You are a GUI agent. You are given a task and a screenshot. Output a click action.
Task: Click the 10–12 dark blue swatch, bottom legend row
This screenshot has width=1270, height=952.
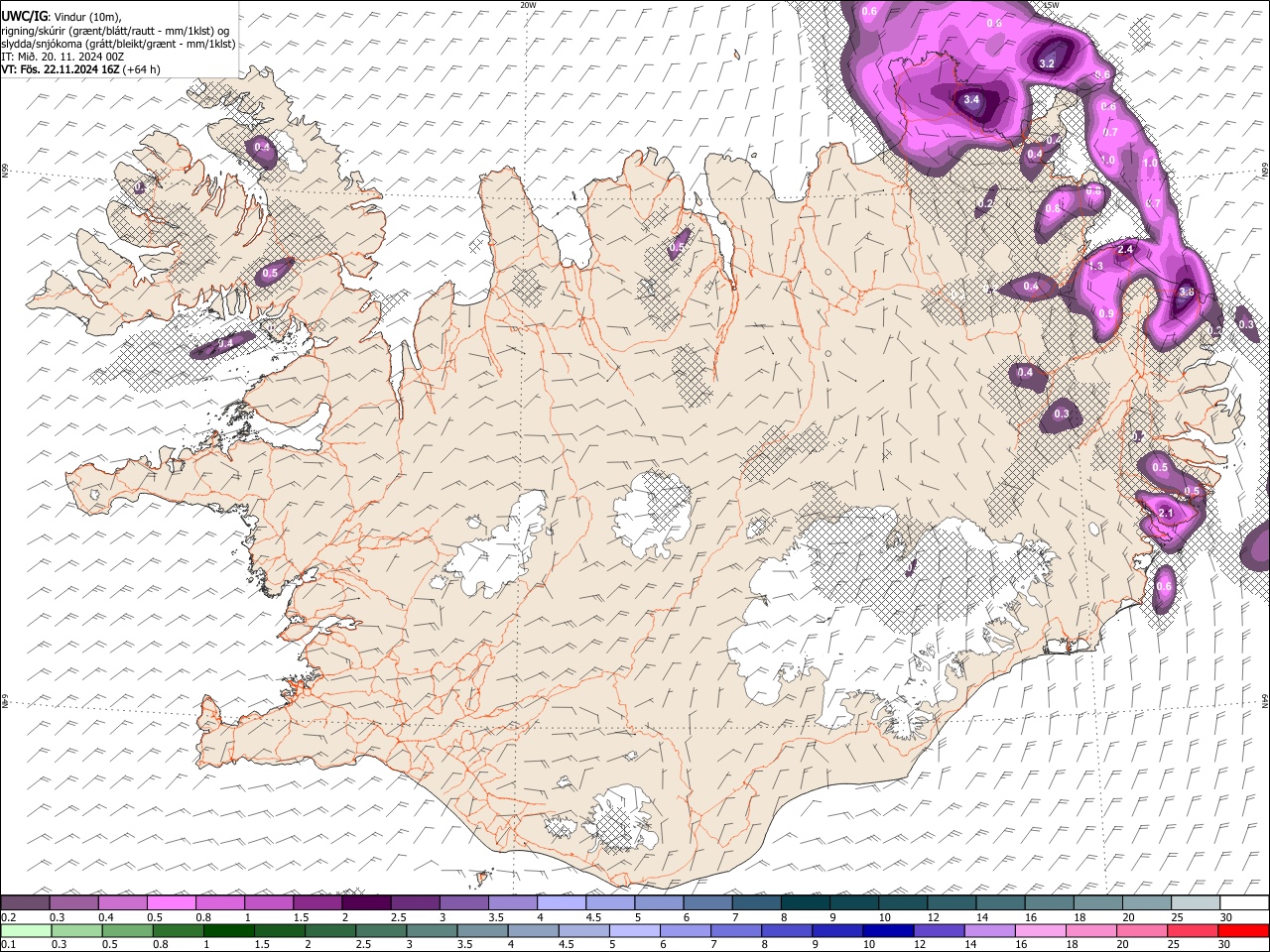[887, 930]
